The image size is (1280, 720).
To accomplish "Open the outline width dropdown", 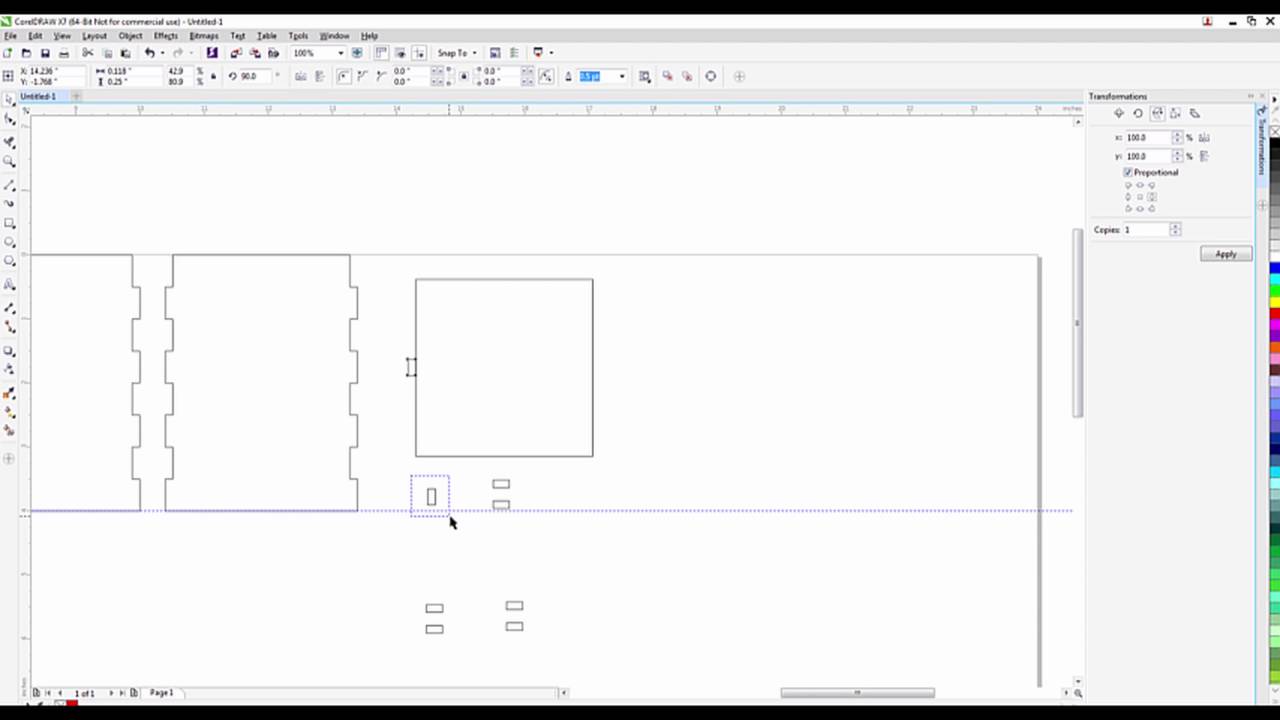I will (x=622, y=76).
